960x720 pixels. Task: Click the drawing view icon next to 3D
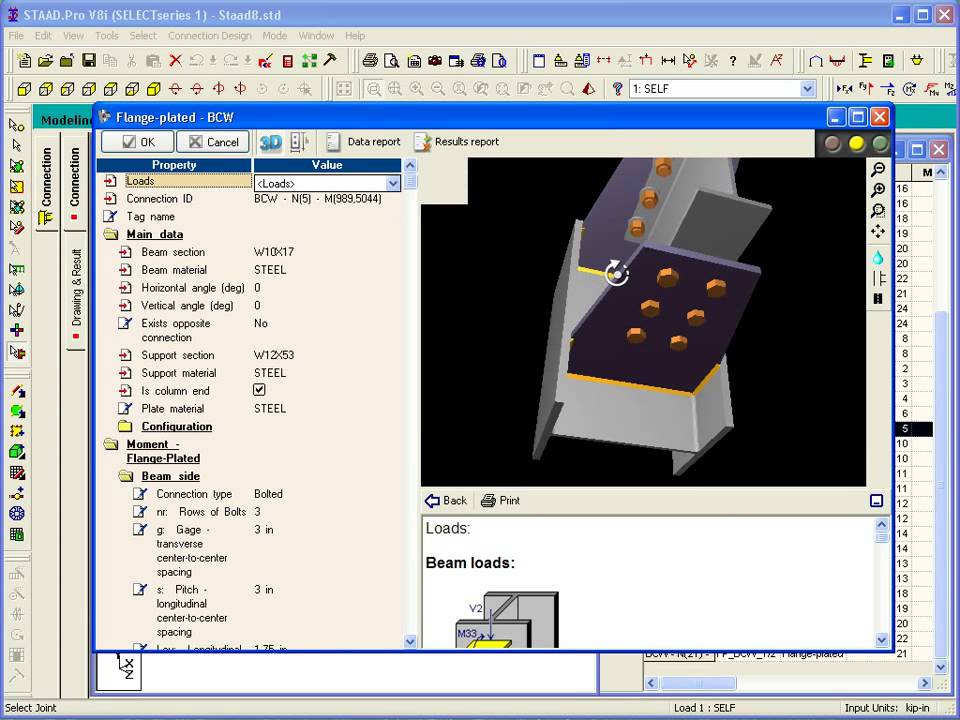click(299, 142)
